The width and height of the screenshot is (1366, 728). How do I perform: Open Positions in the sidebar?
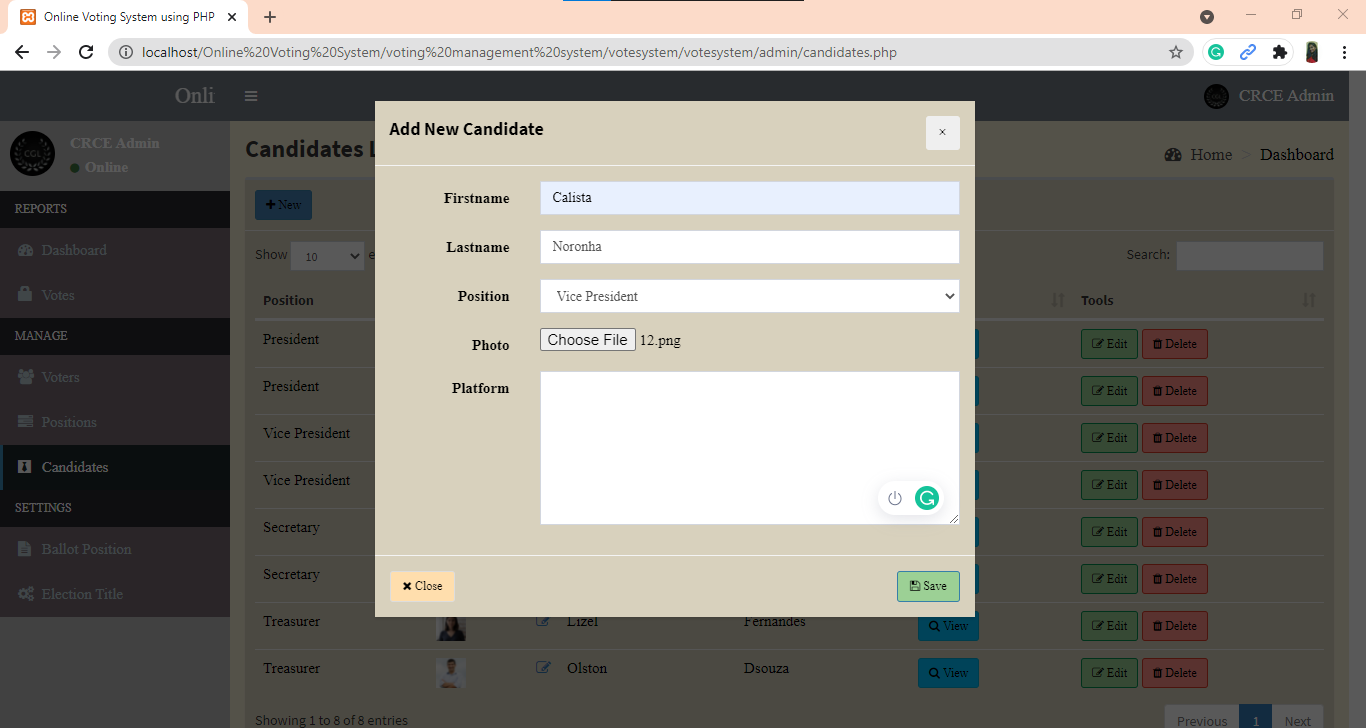[x=115, y=422]
